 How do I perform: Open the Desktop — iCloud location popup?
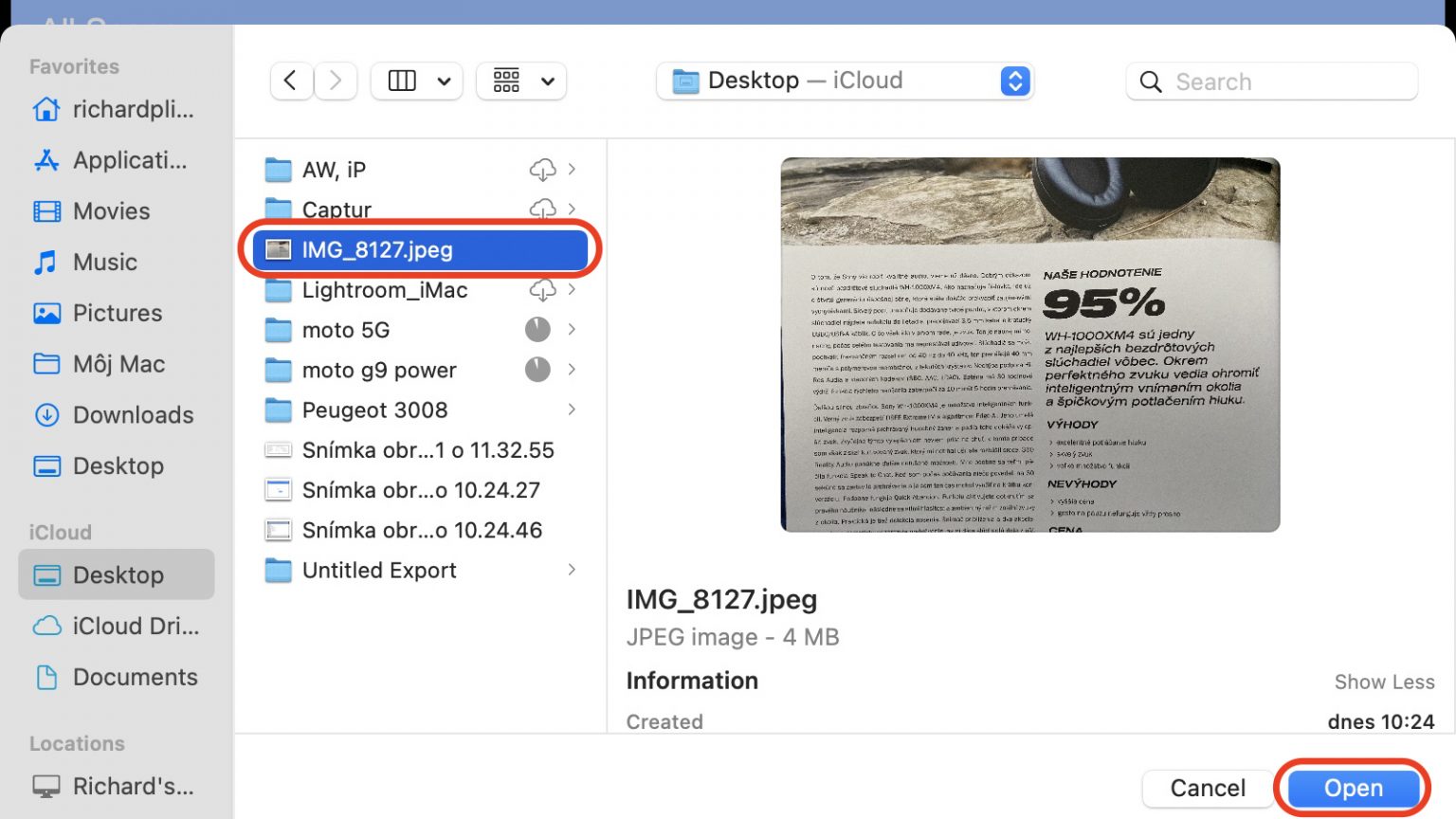click(845, 81)
